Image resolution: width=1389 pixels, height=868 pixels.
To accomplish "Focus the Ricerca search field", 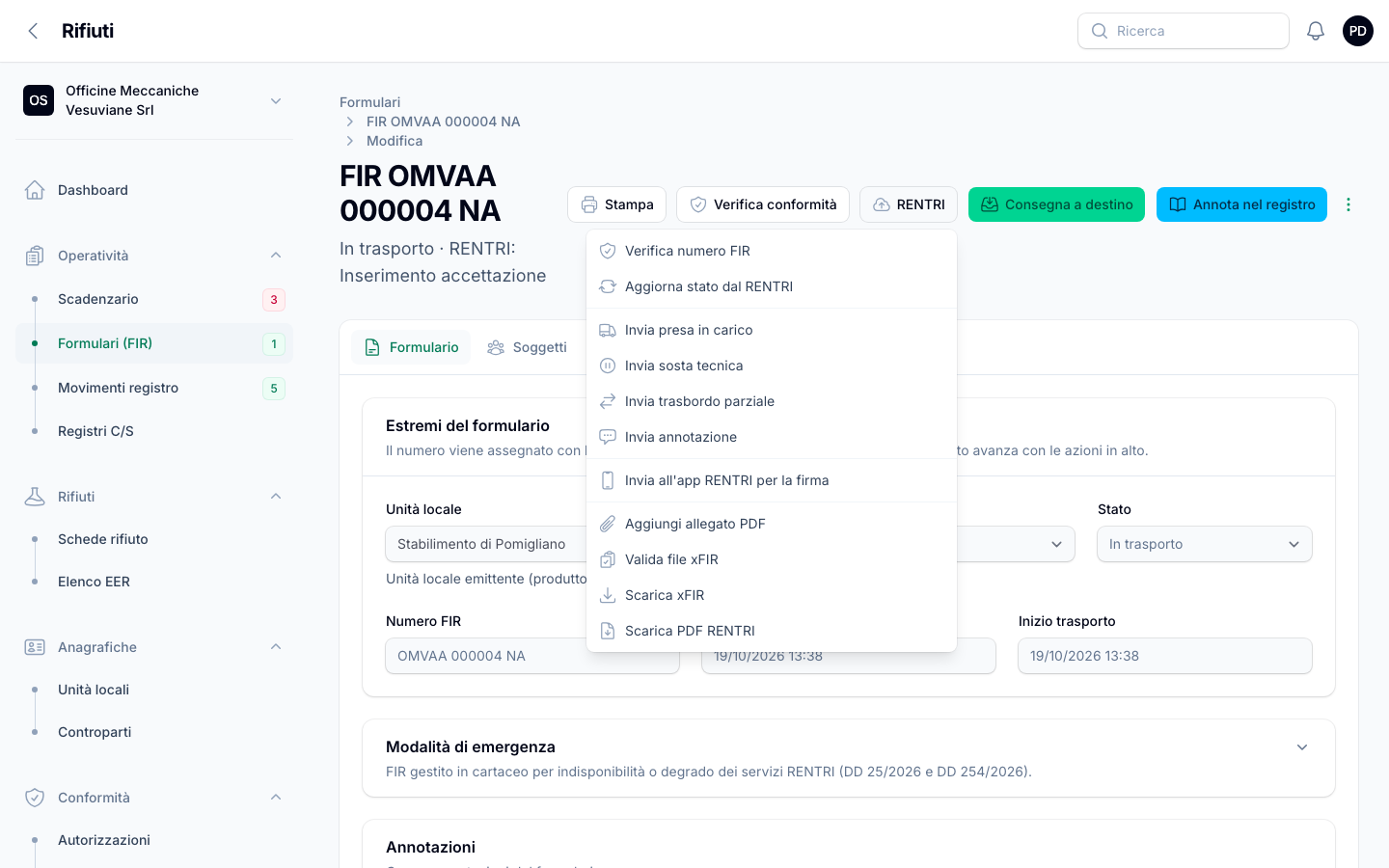I will point(1184,31).
